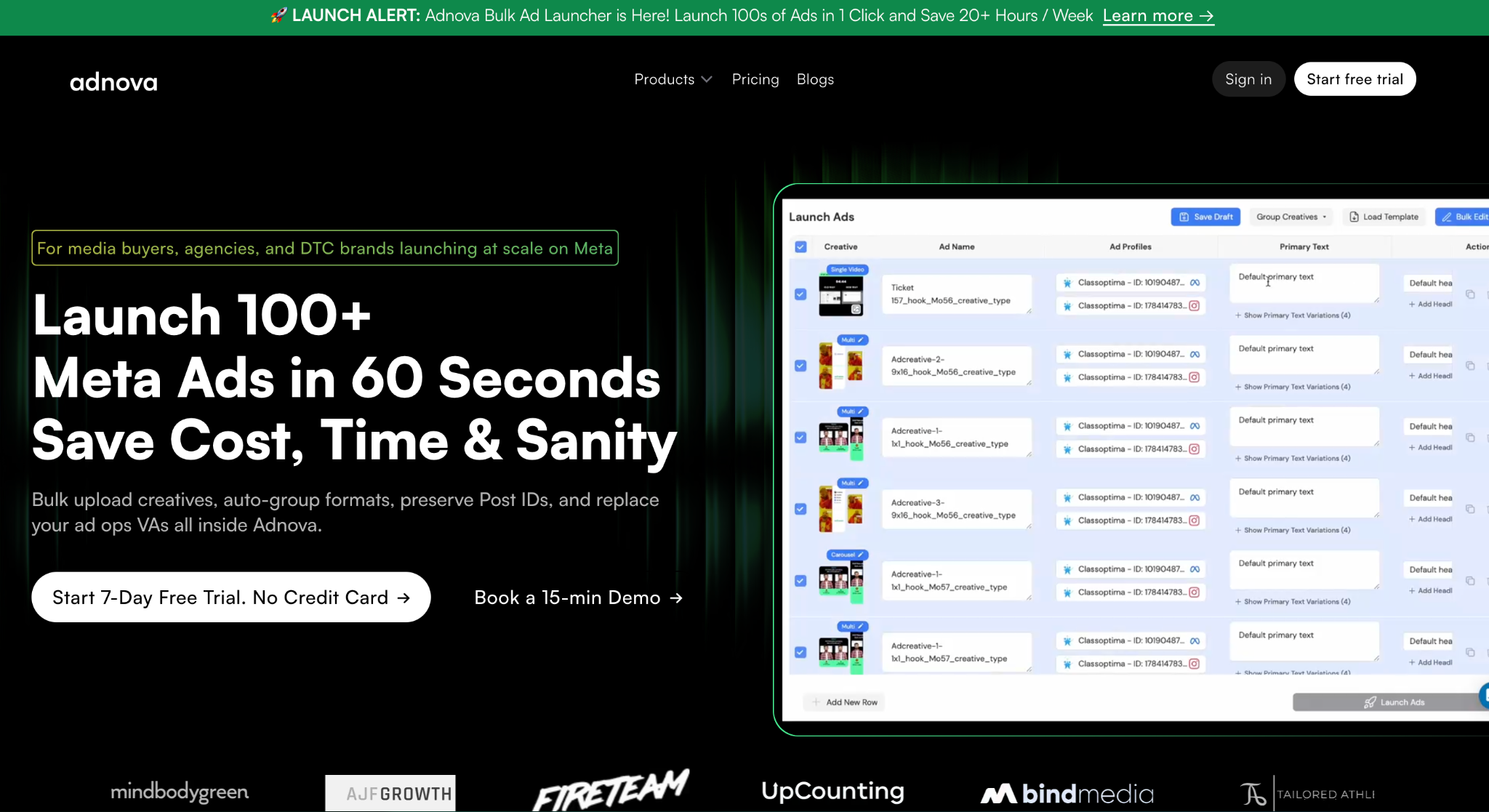This screenshot has height=812, width=1489.
Task: Toggle the select-all checkbox in the table header
Action: tap(800, 246)
